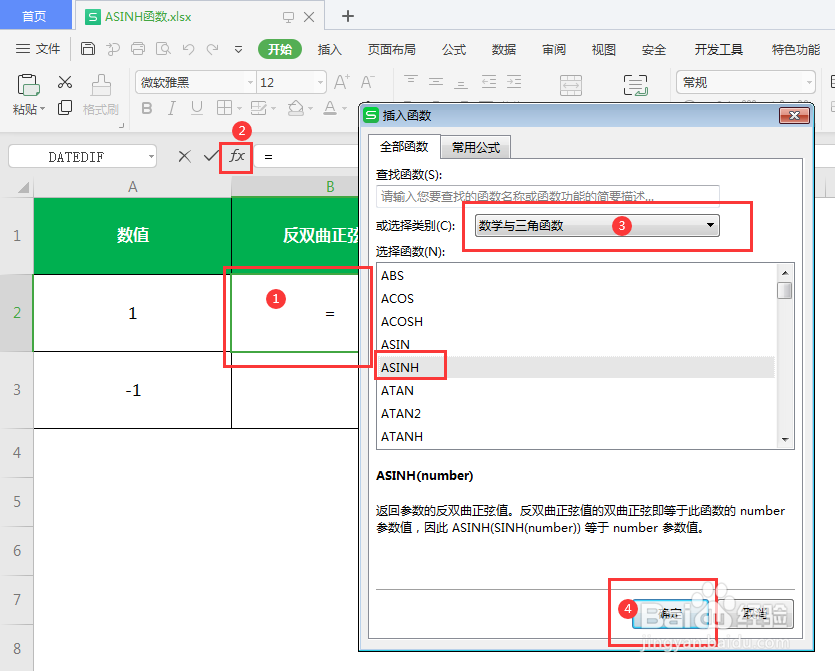Select the 常用公式 tab in dialog
The height and width of the screenshot is (671, 835).
click(476, 148)
